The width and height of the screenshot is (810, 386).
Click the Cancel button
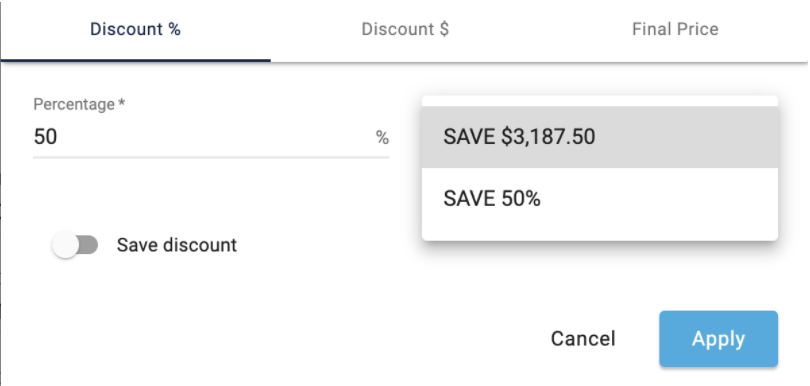pyautogui.click(x=583, y=339)
